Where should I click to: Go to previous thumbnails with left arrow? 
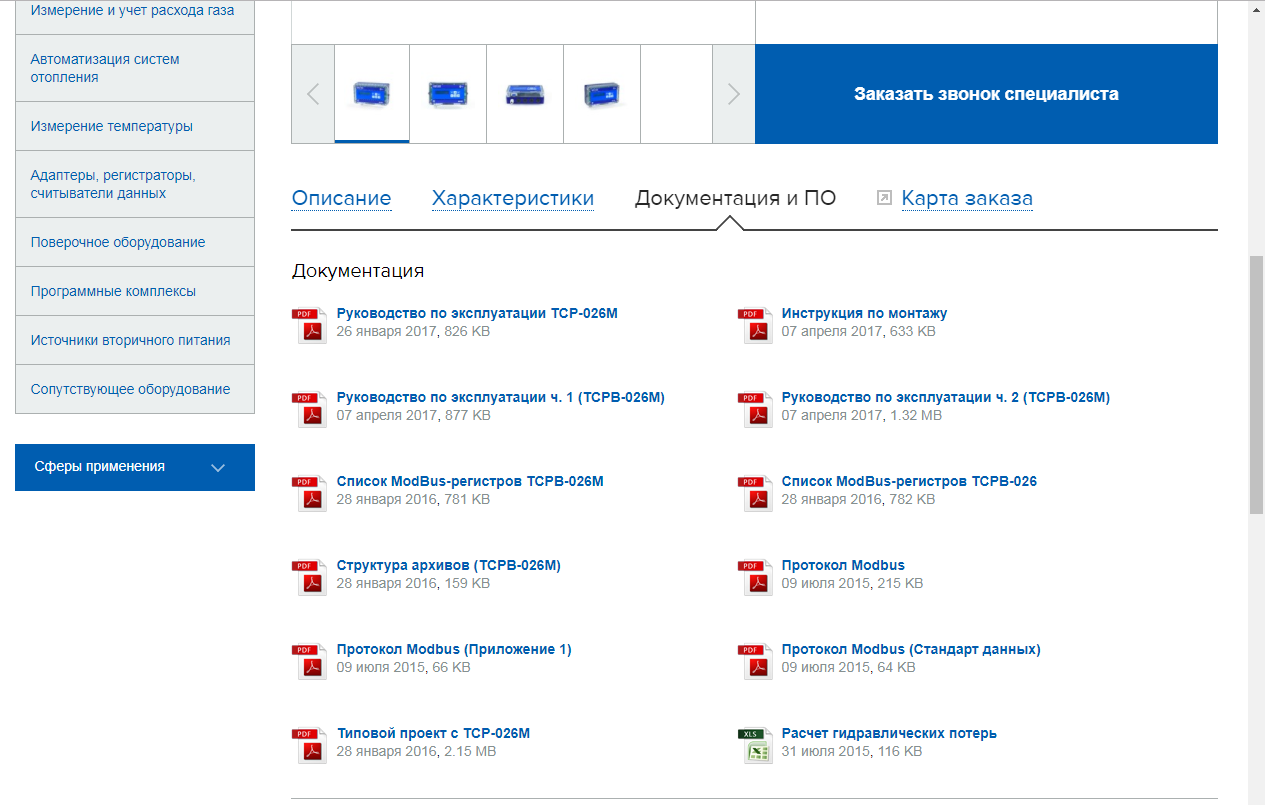[x=313, y=94]
